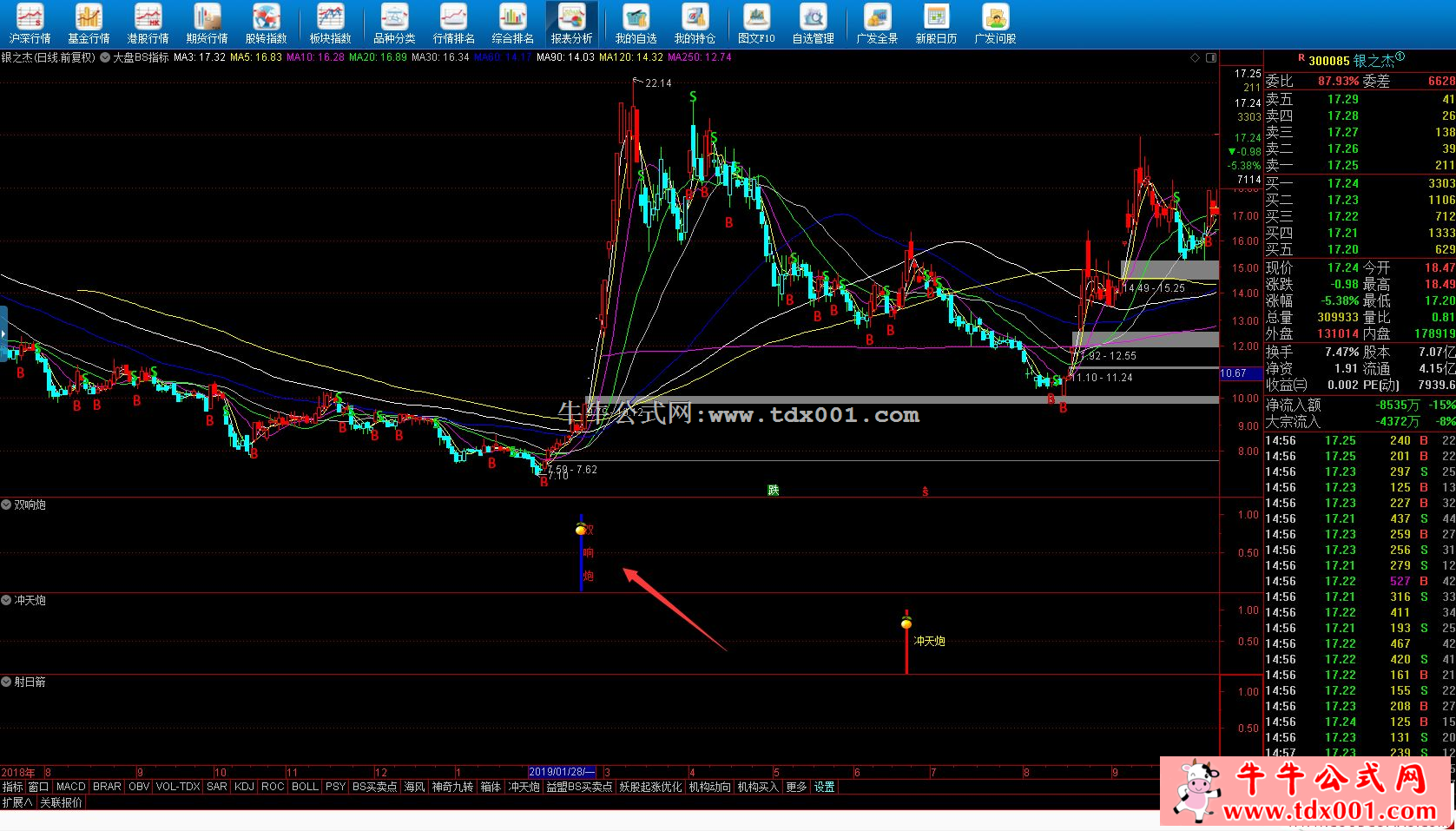Switch to the PSY indicator tab

[336, 787]
